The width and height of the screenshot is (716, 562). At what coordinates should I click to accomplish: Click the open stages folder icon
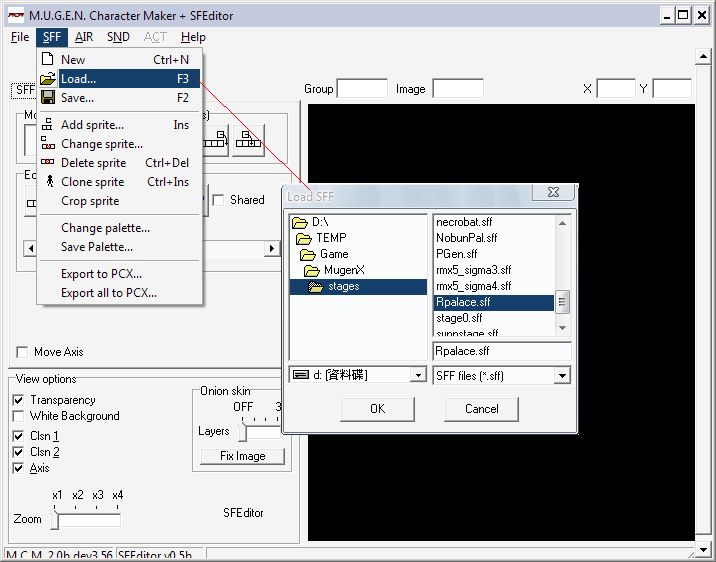click(316, 287)
